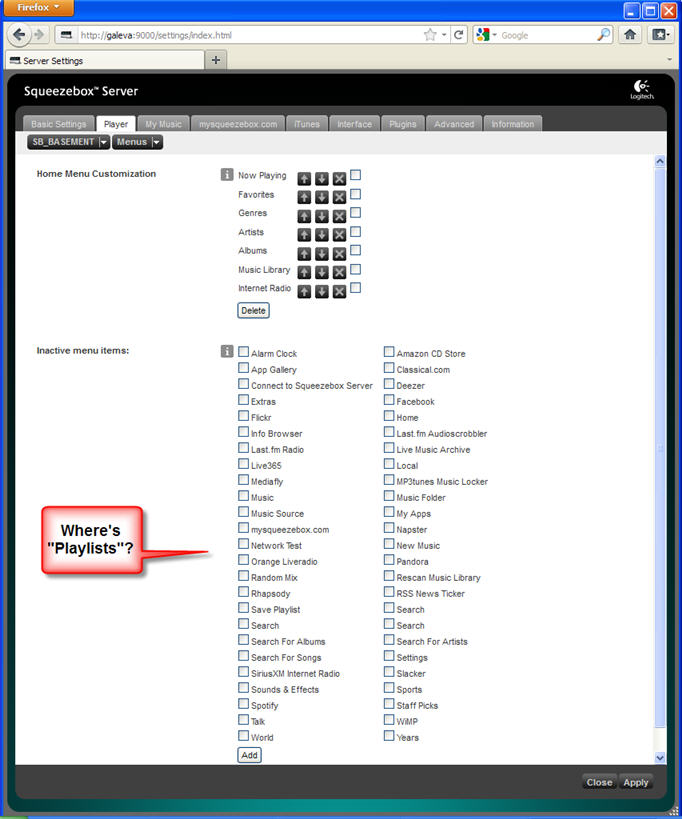Move Favorites up in home menu
The width and height of the screenshot is (682, 819).
click(x=304, y=196)
